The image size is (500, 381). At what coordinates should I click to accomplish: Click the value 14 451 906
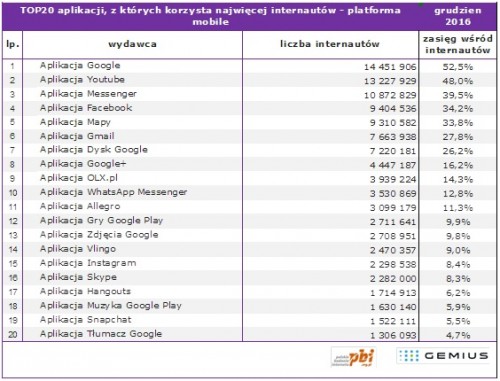point(390,67)
